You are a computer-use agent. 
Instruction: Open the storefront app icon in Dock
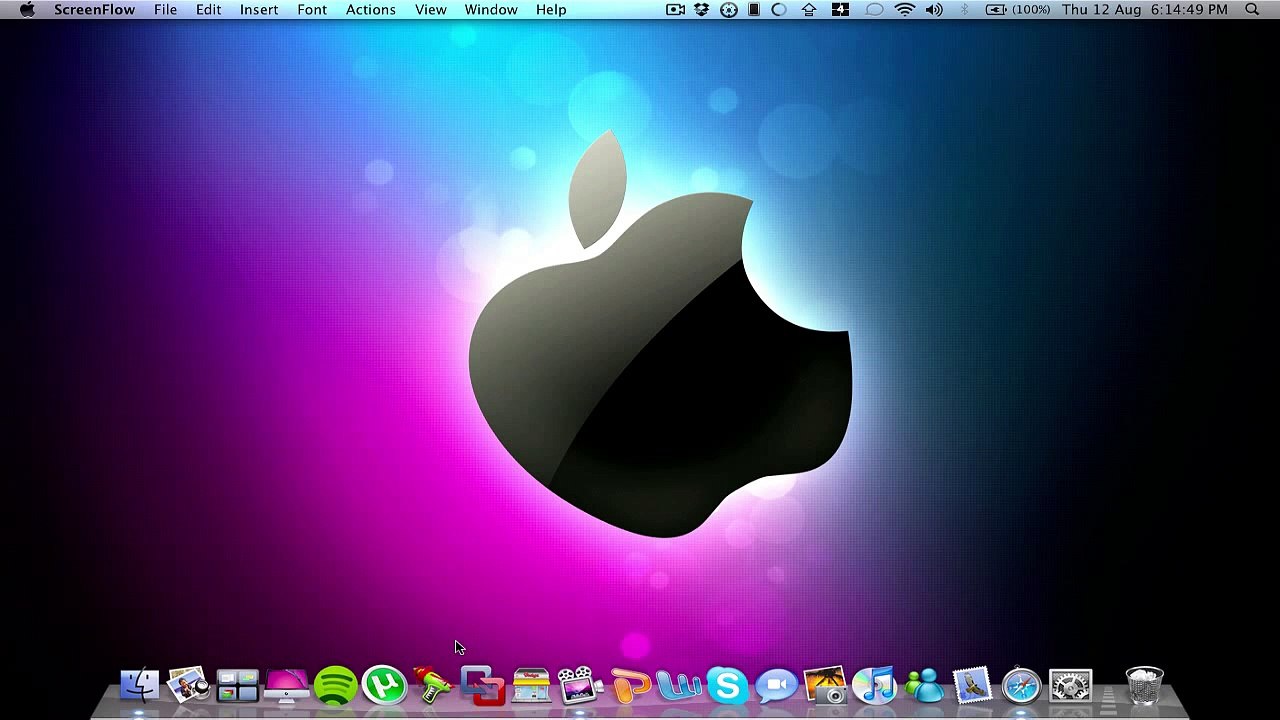[x=531, y=686]
